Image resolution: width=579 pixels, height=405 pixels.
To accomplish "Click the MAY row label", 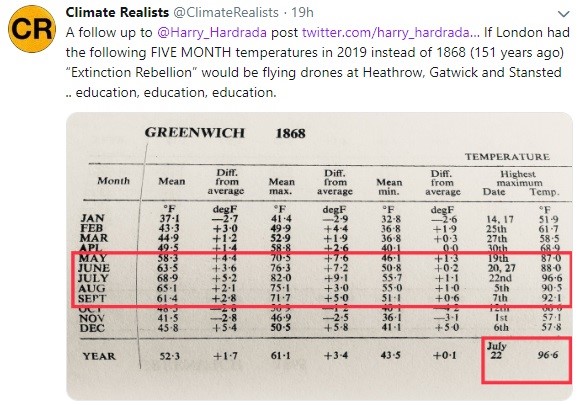I will pos(93,258).
